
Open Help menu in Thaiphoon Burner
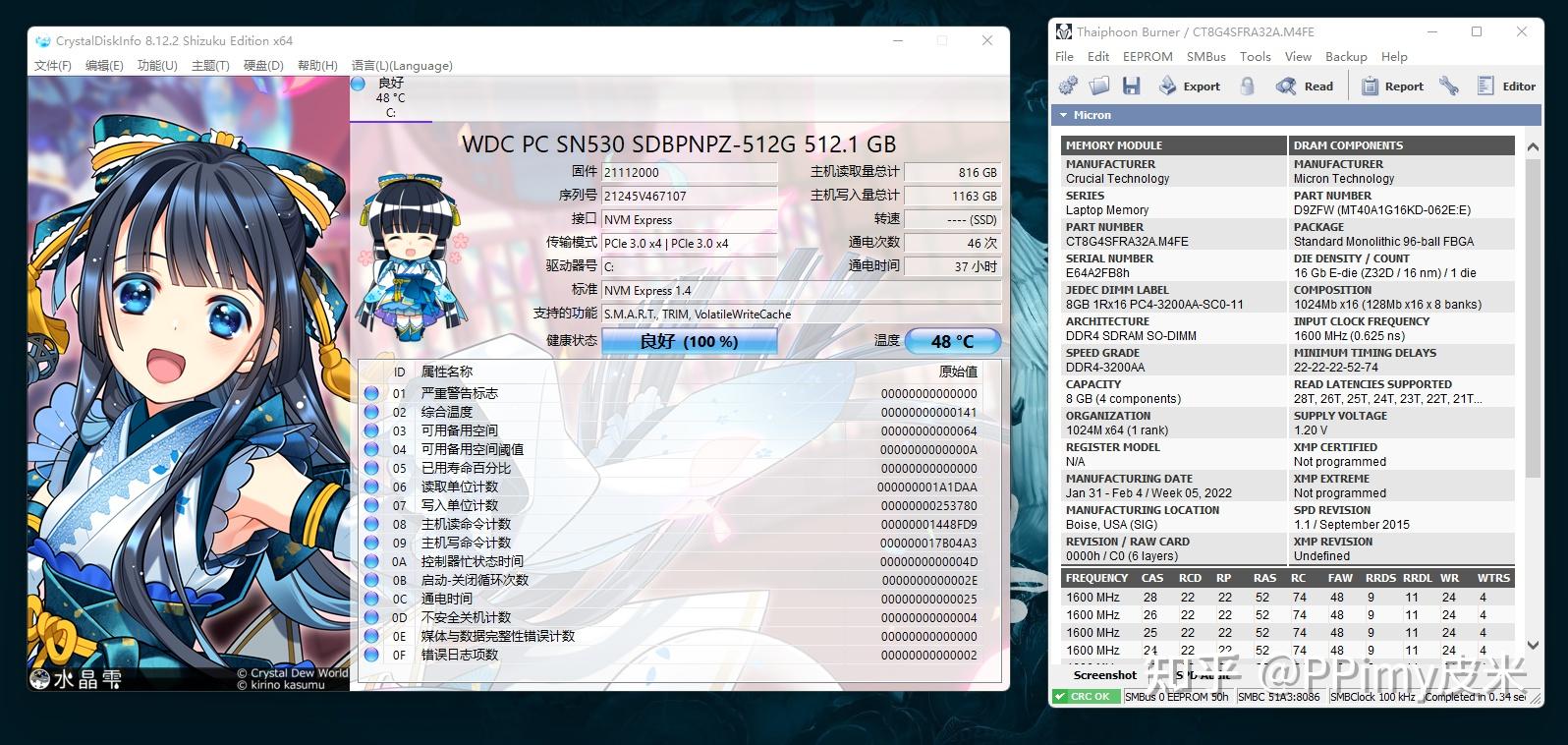coord(1394,57)
